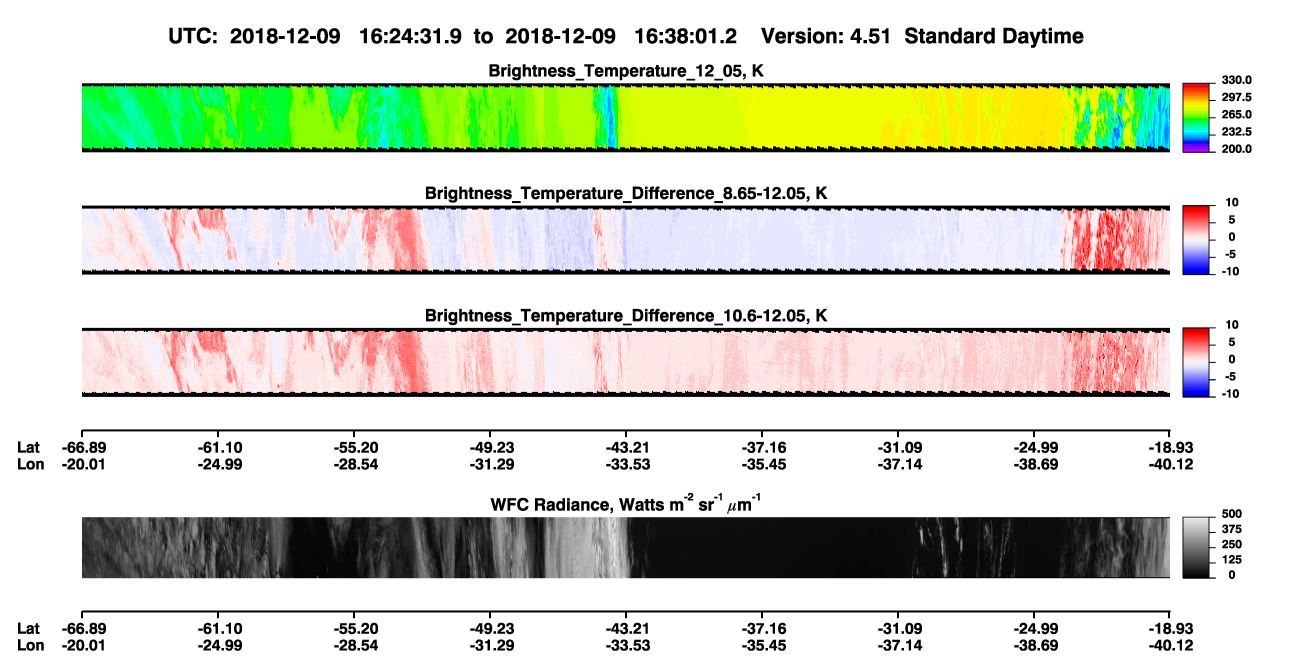Click the 500 maximum on the WFC color bar

(x=1234, y=514)
